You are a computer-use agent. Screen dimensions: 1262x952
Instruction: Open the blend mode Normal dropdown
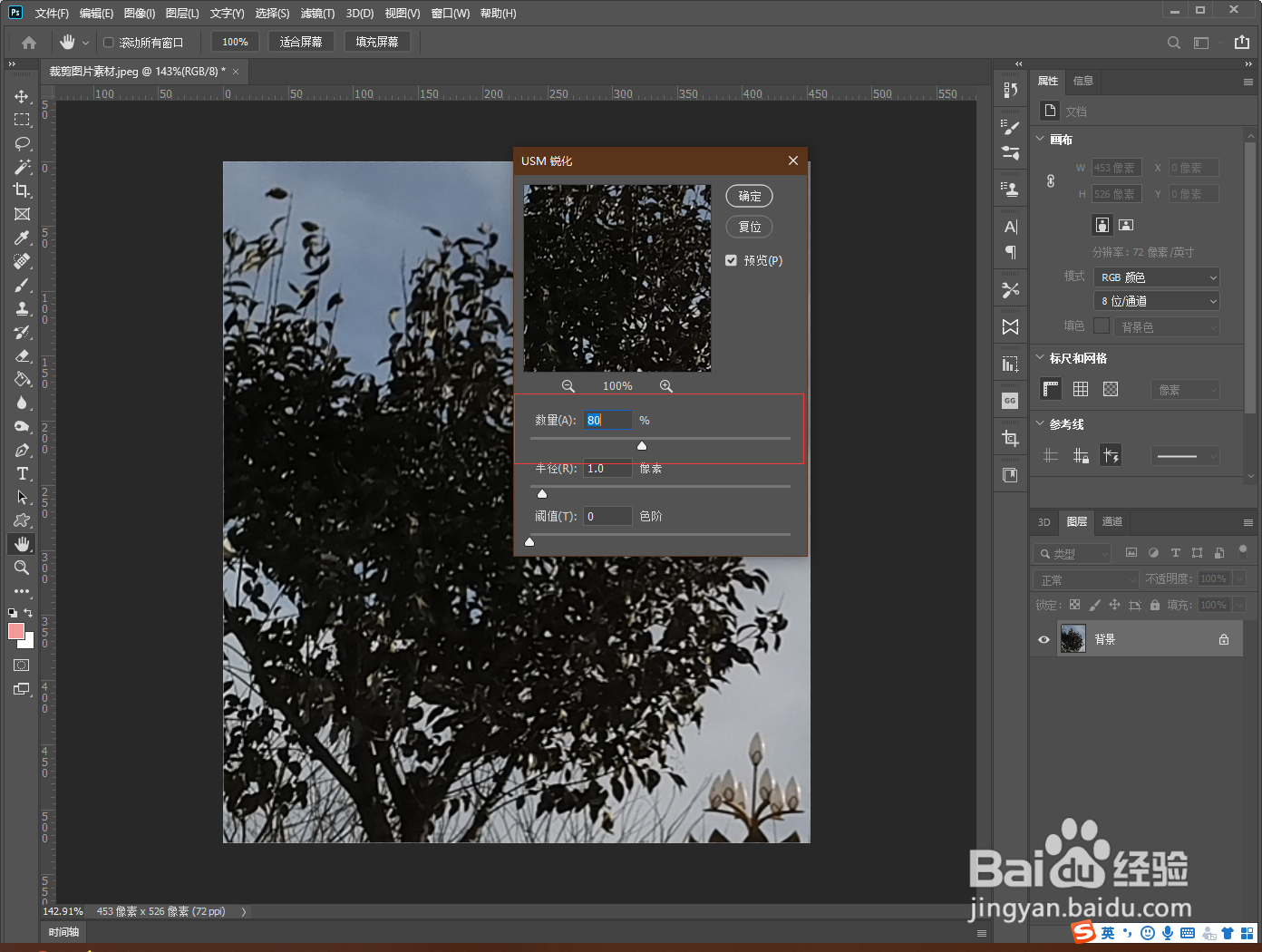pyautogui.click(x=1086, y=579)
